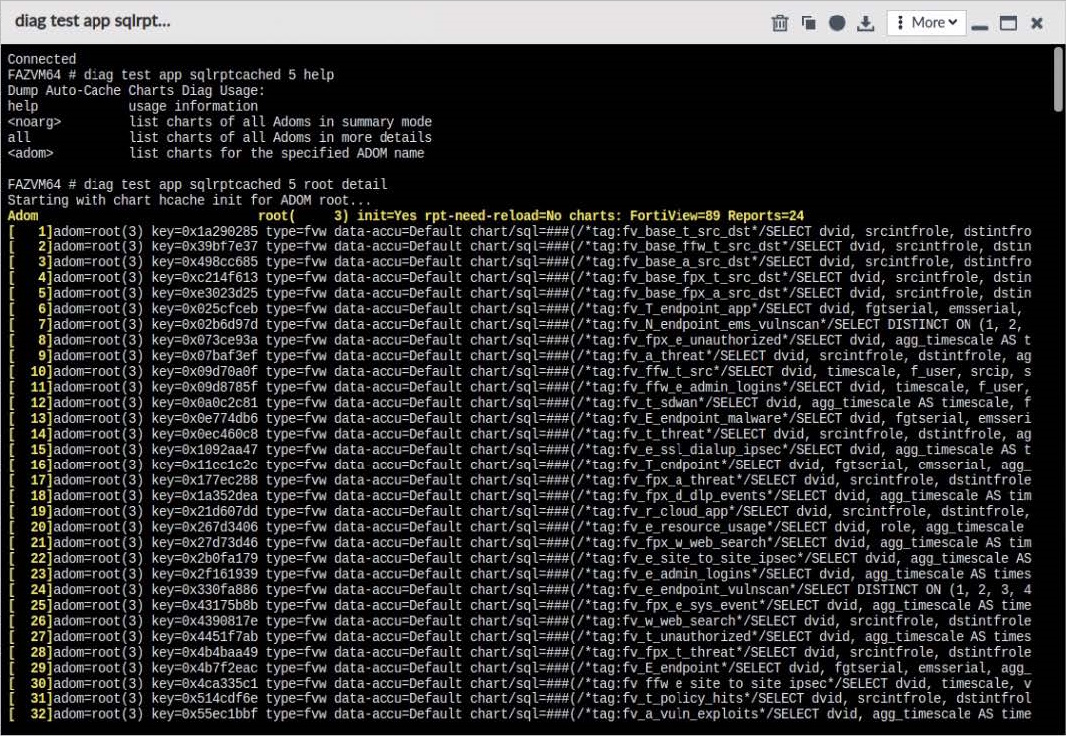Click row 5 key=0xe3023d25
The width and height of the screenshot is (1066, 736).
[x=205, y=294]
